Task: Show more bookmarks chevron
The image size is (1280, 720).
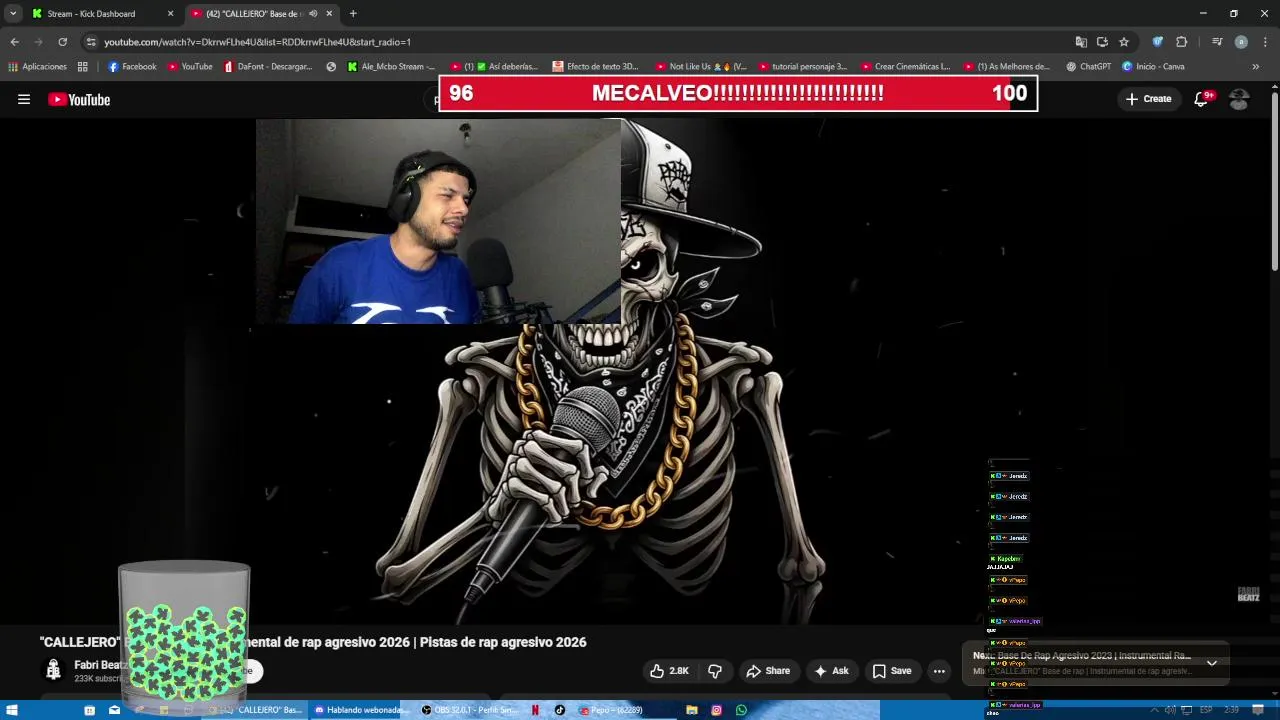Action: [1256, 67]
